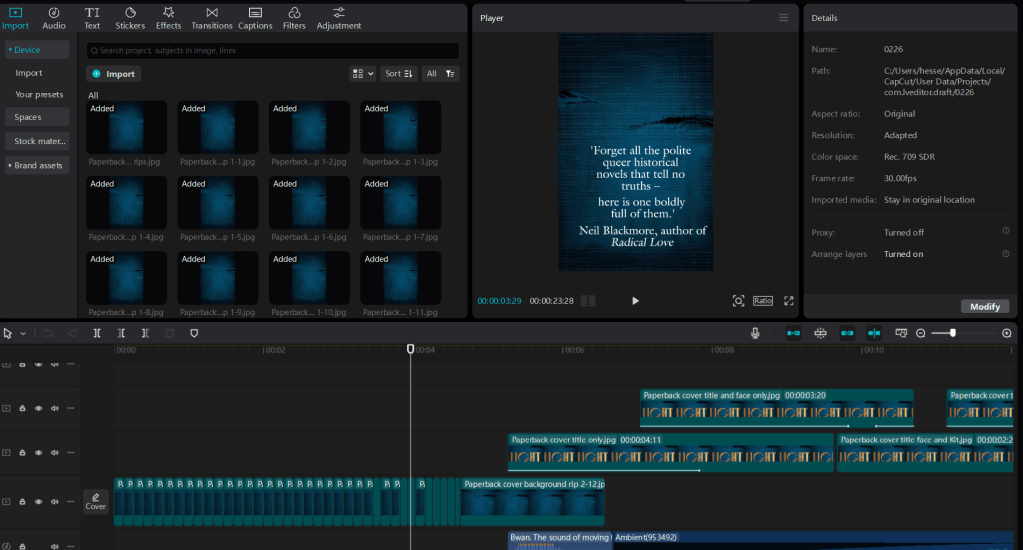Click the fullscreen icon in the Player
The image size is (1023, 550).
788,301
